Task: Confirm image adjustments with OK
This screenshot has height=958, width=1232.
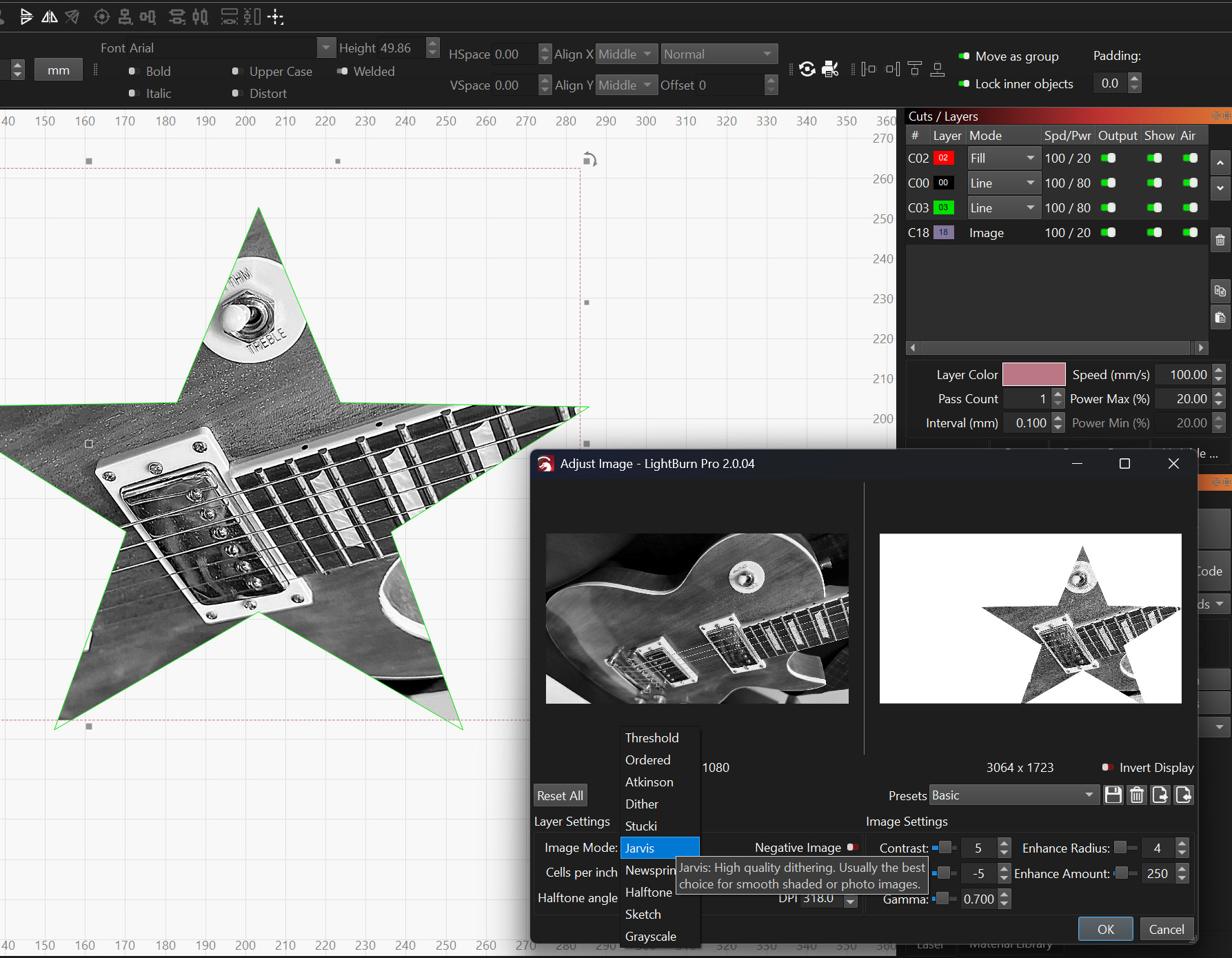Action: [x=1105, y=928]
